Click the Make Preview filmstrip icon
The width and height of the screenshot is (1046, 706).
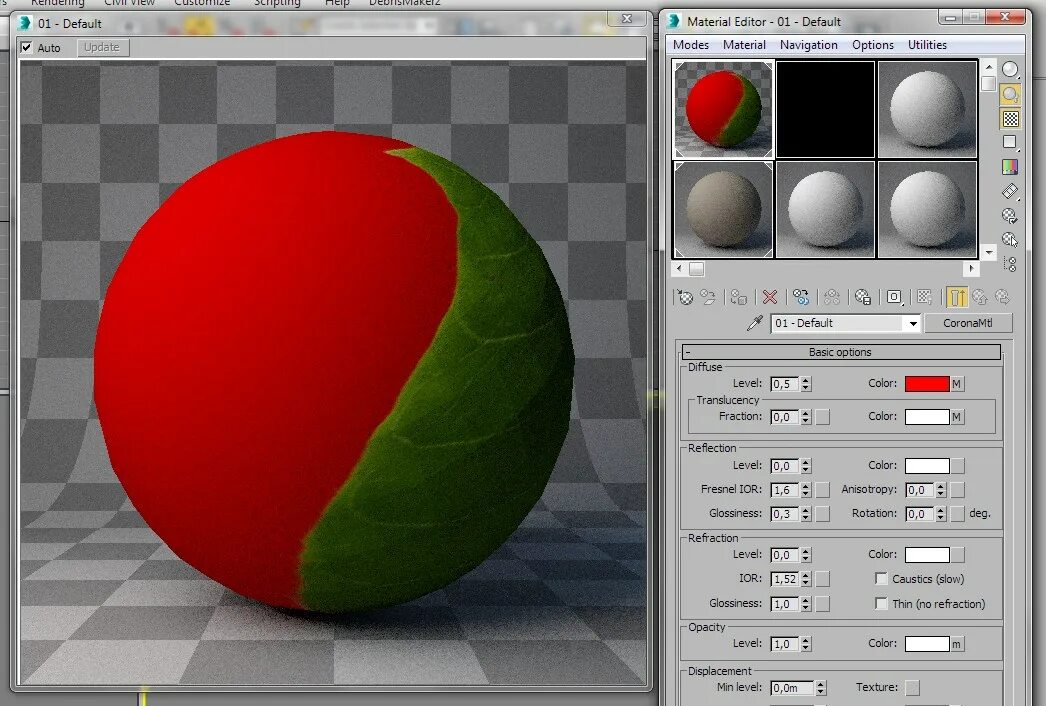(1011, 192)
